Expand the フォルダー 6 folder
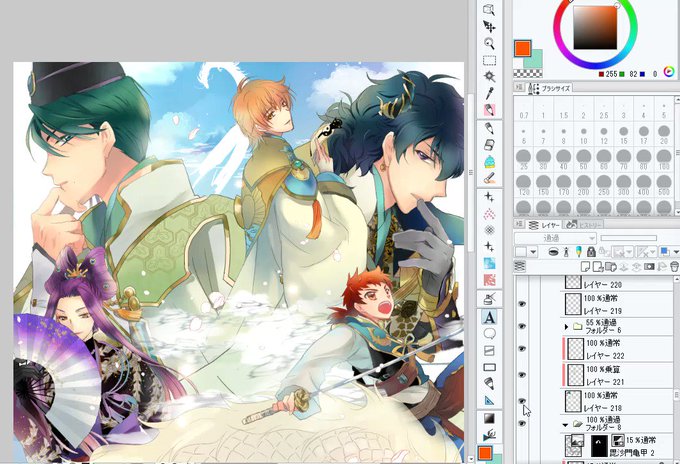 tap(566, 327)
